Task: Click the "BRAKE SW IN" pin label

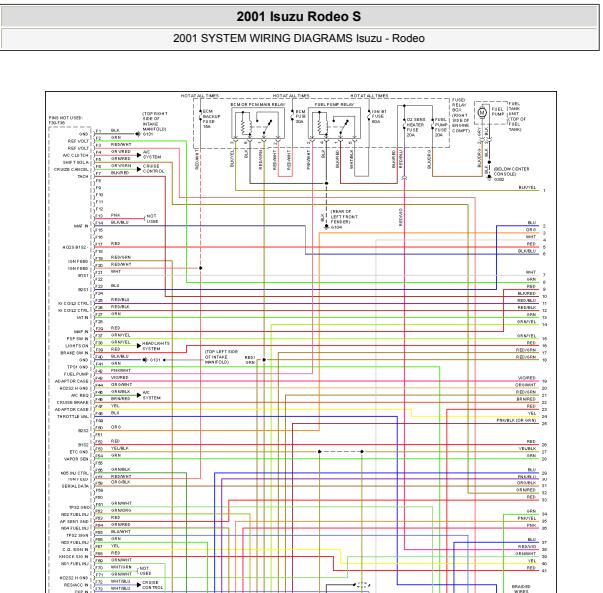Action: coord(74,353)
